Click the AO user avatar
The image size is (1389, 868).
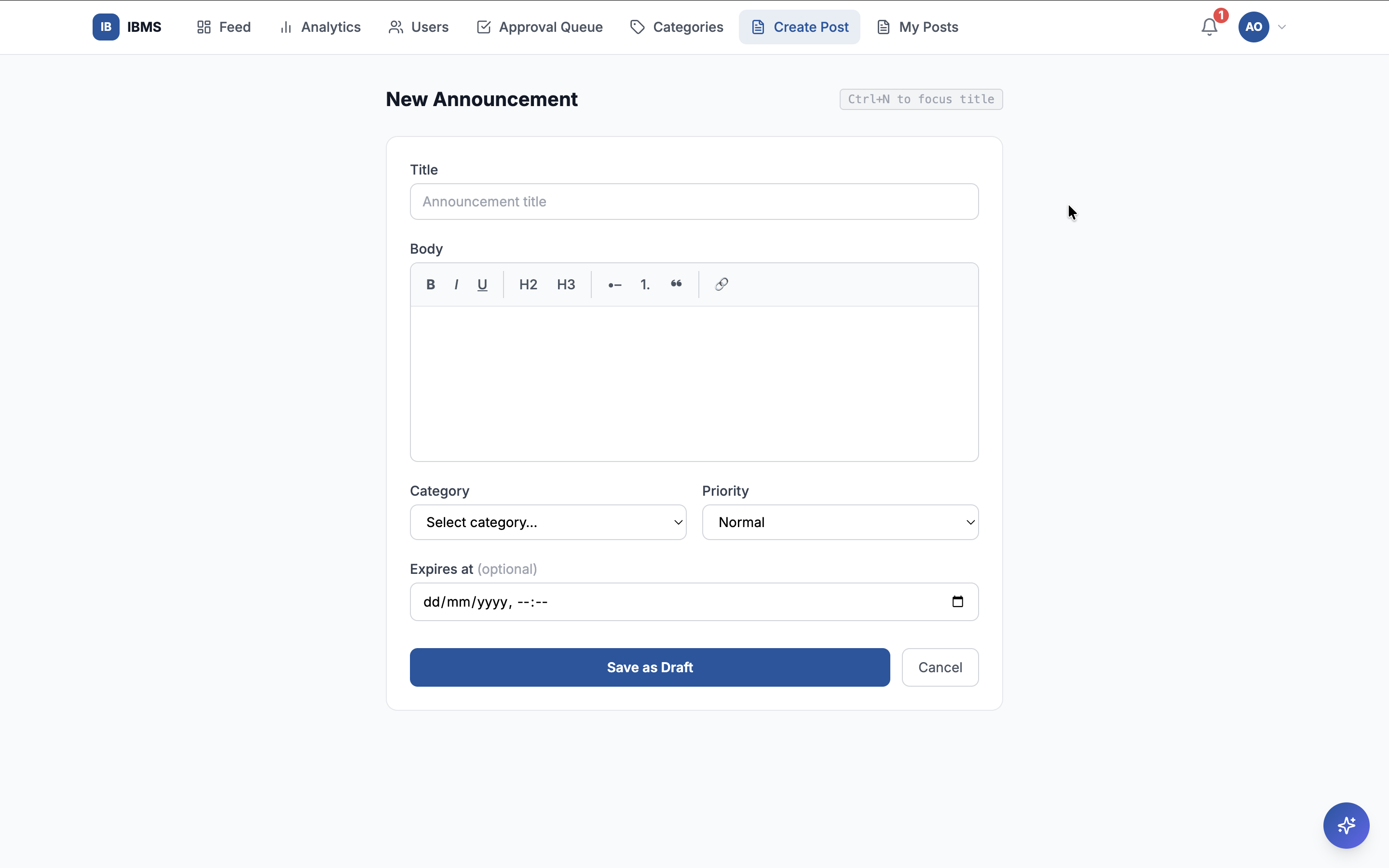coord(1253,27)
